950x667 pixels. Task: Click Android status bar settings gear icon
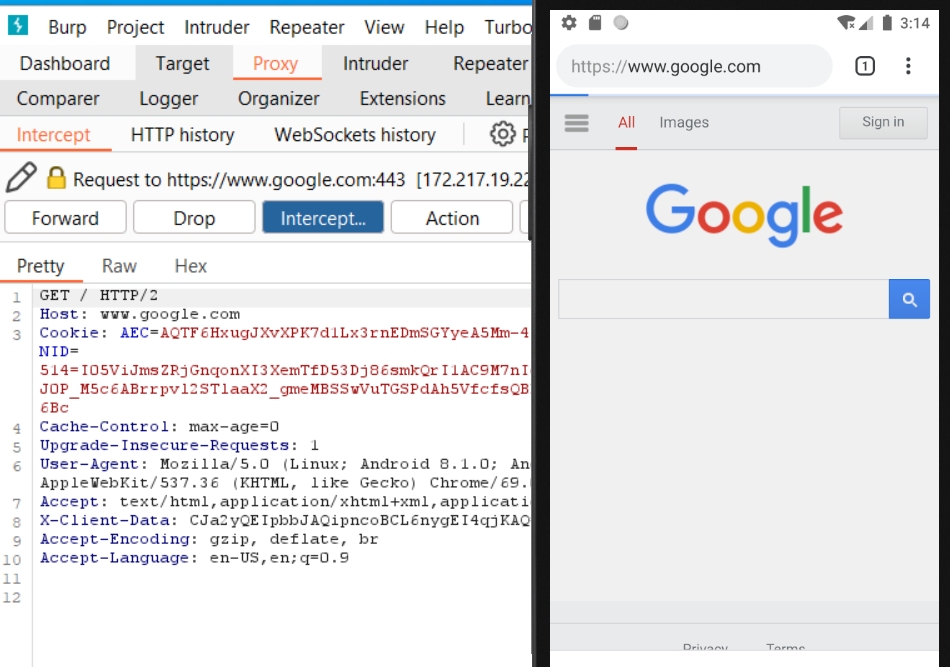pos(569,22)
